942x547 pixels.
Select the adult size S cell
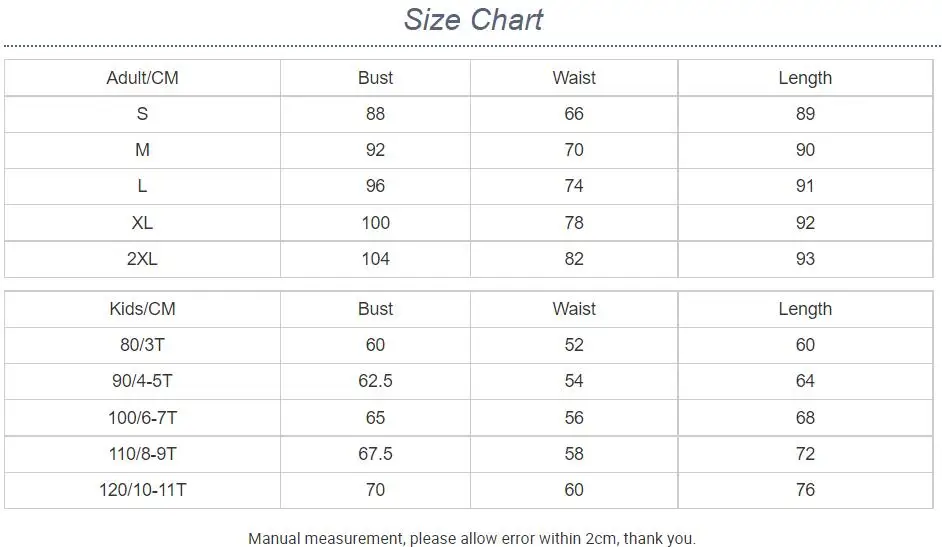(x=142, y=114)
